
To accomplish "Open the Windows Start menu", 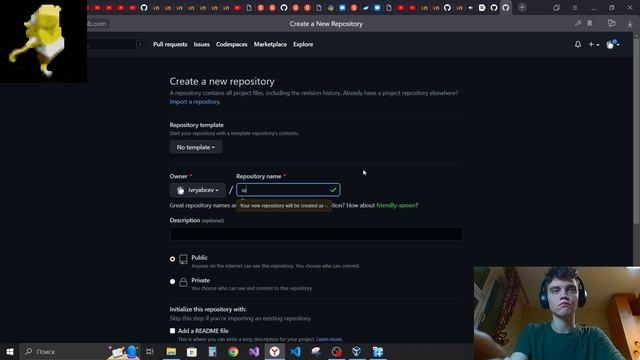I will [10, 351].
